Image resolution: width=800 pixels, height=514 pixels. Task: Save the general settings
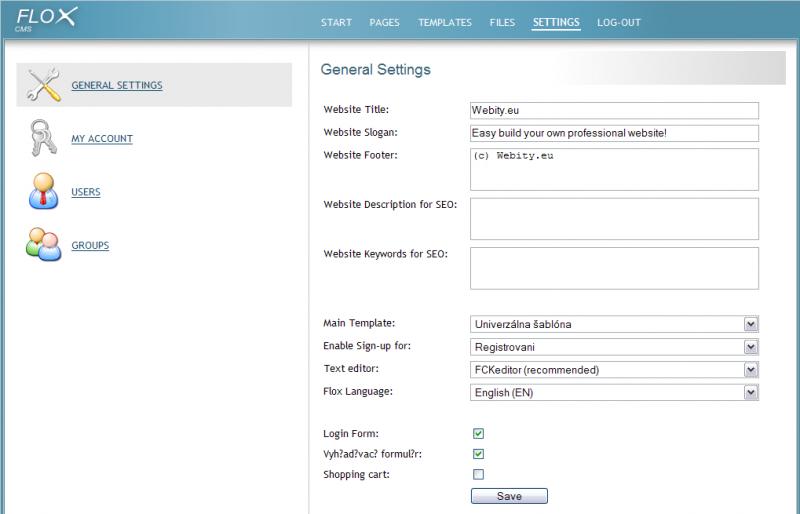click(x=509, y=496)
